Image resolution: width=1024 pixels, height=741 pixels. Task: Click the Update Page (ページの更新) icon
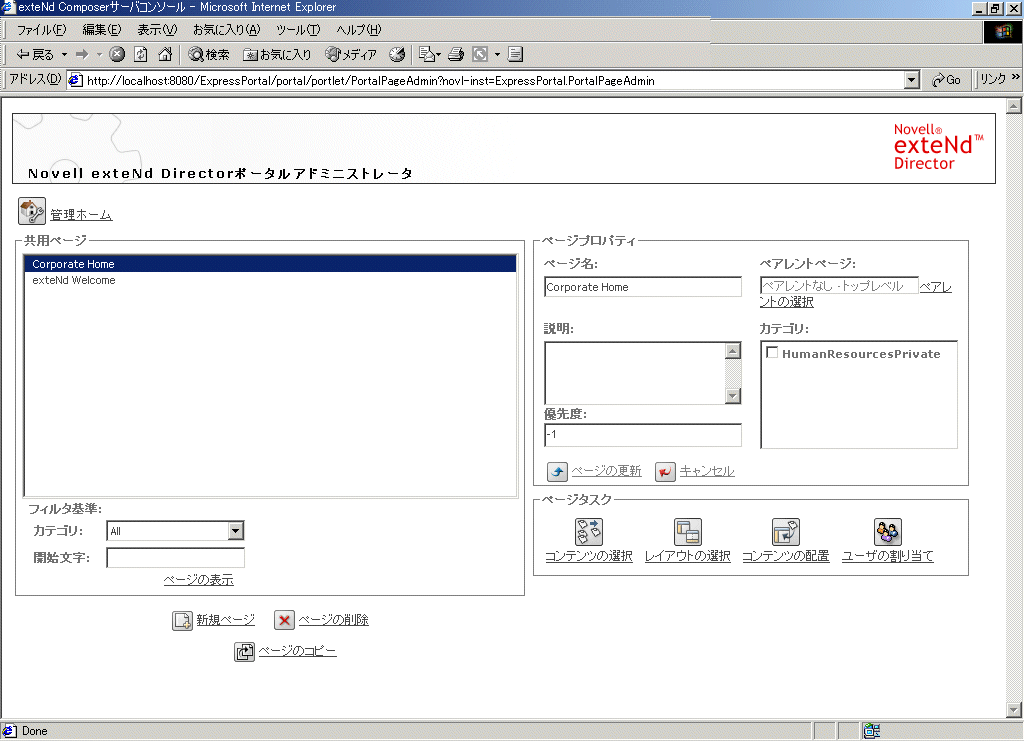pyautogui.click(x=557, y=471)
